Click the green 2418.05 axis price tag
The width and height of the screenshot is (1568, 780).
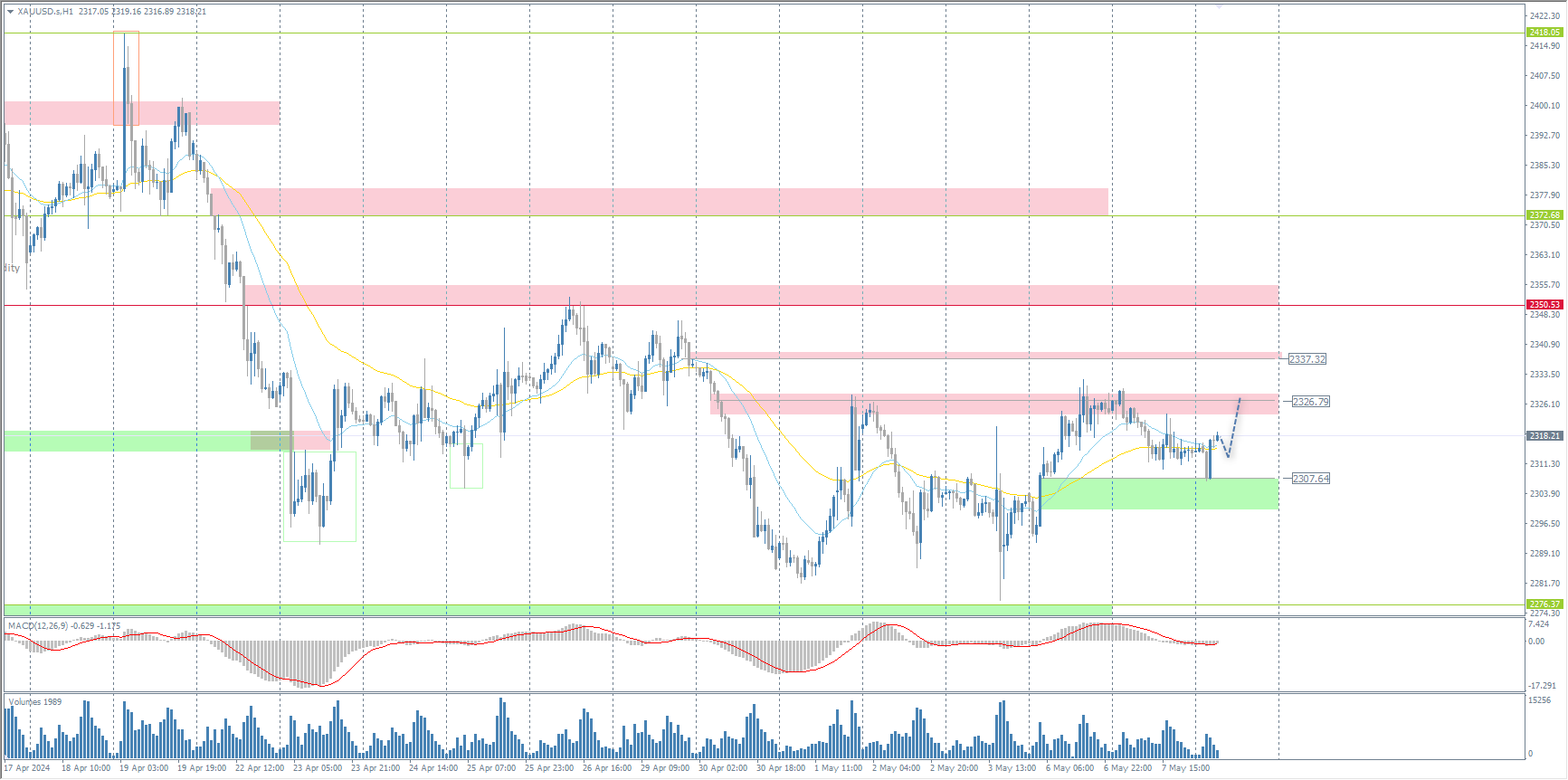point(1544,33)
